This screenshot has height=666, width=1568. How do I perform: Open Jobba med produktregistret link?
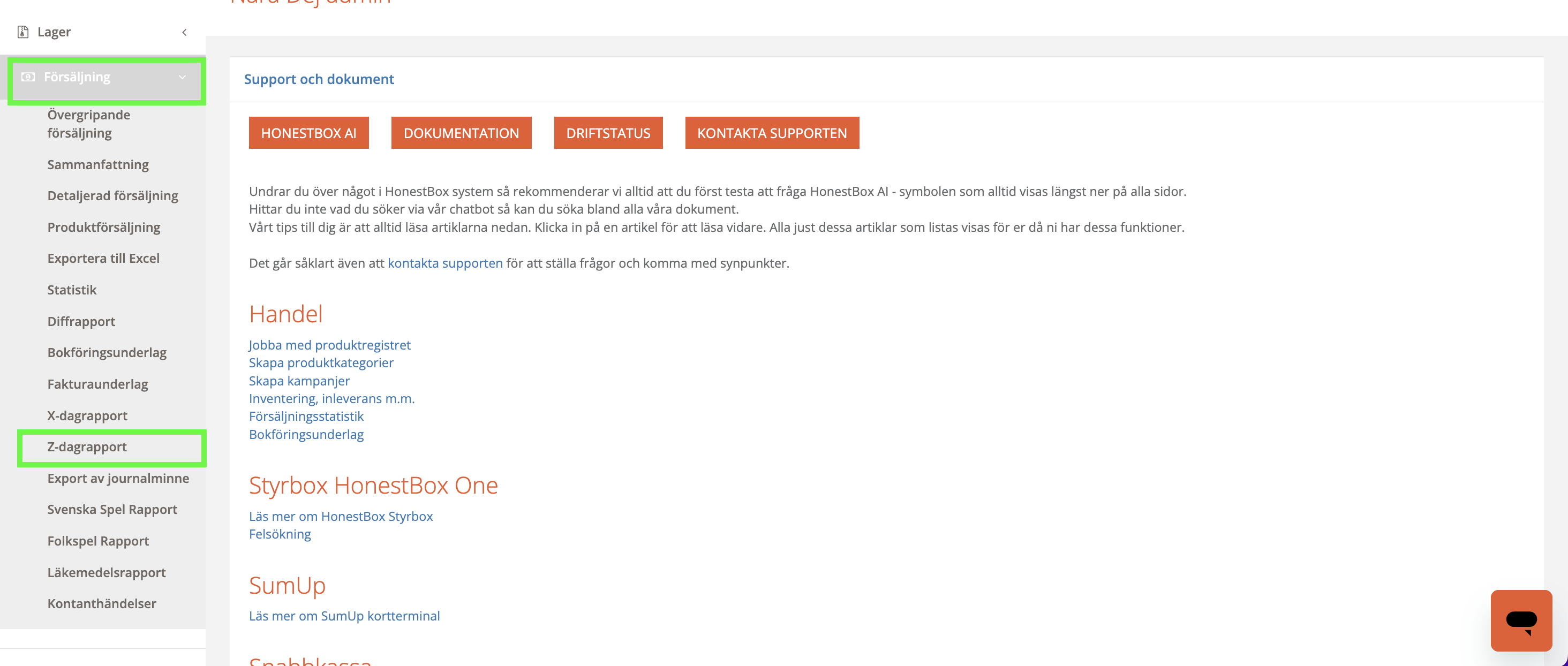(x=329, y=345)
